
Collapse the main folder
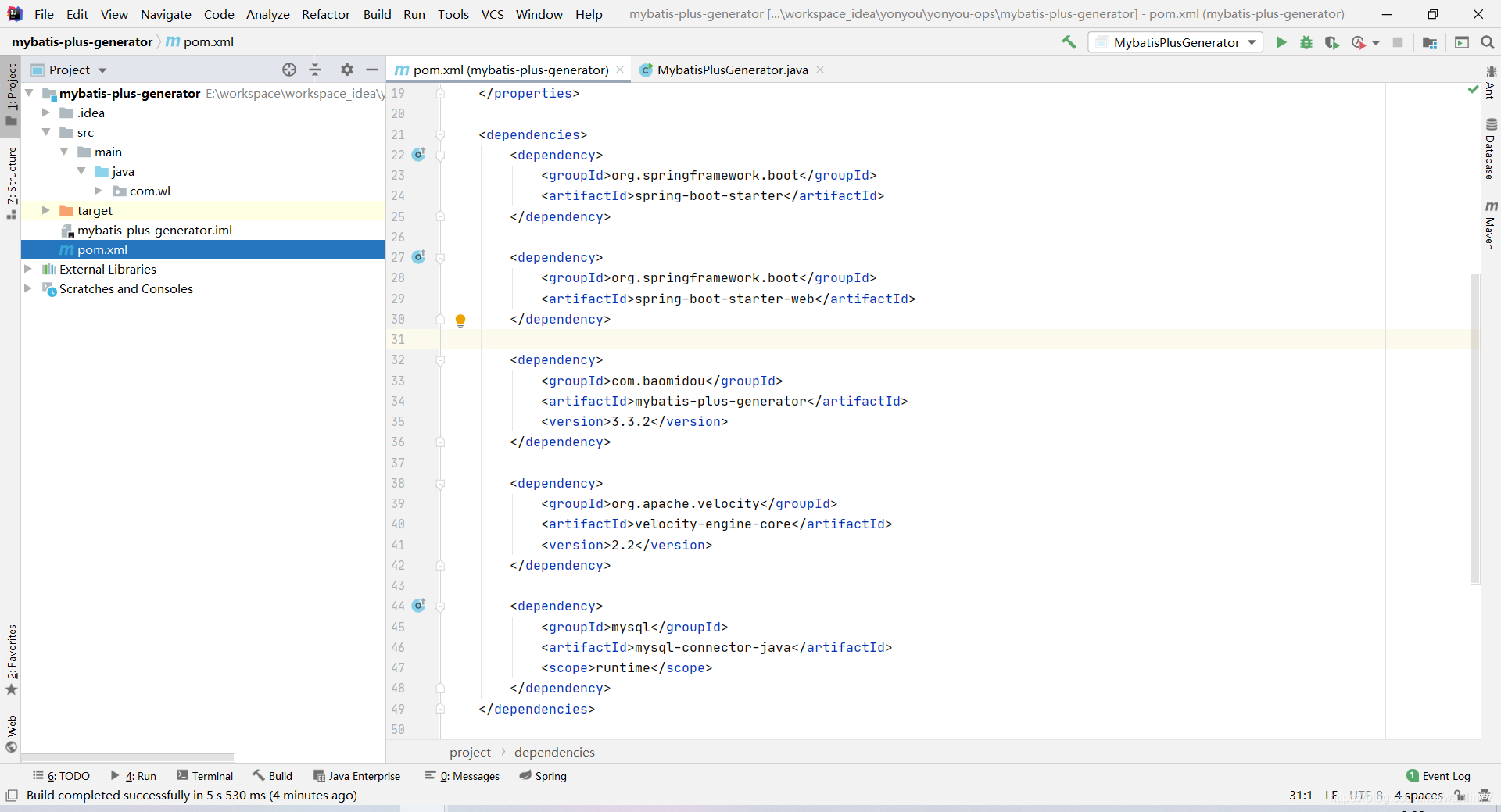(64, 152)
